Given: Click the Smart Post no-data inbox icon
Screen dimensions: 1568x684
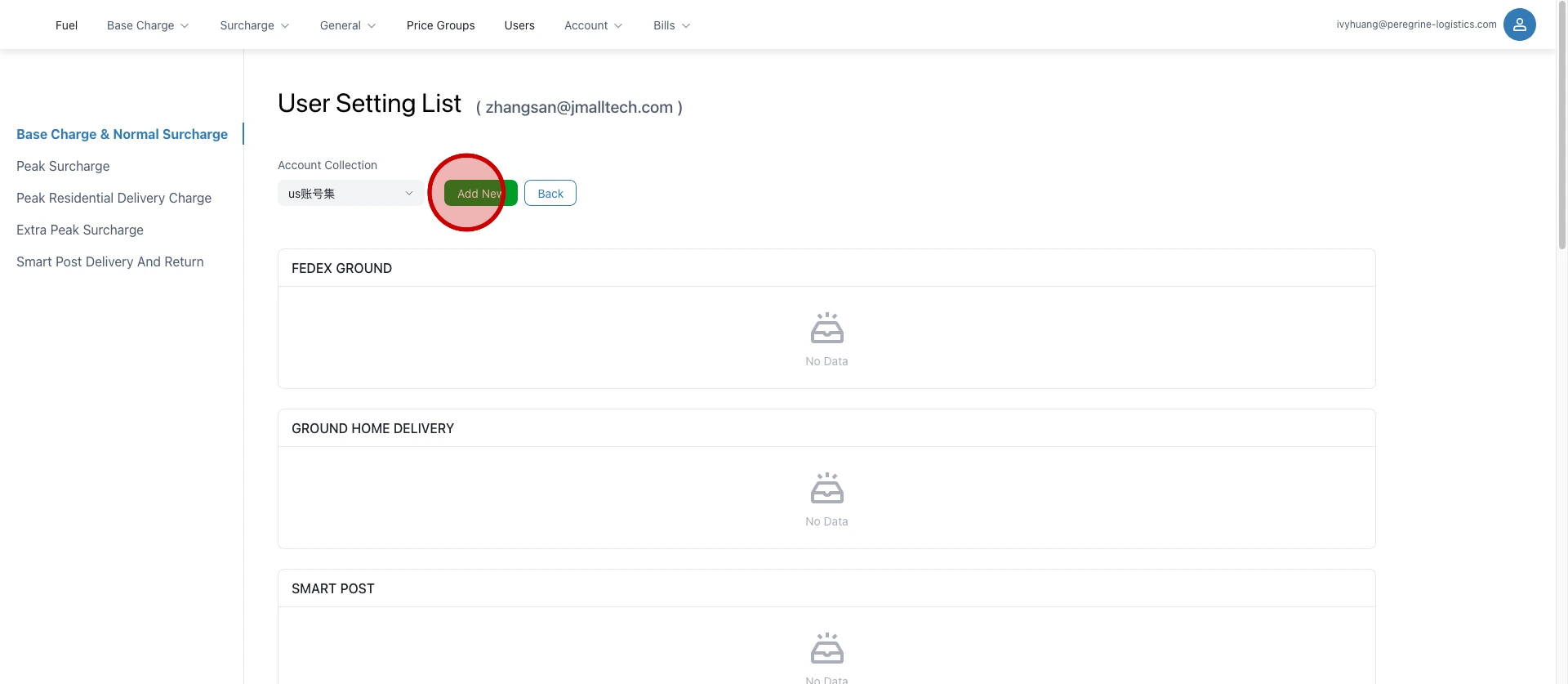Looking at the screenshot, I should click(826, 649).
